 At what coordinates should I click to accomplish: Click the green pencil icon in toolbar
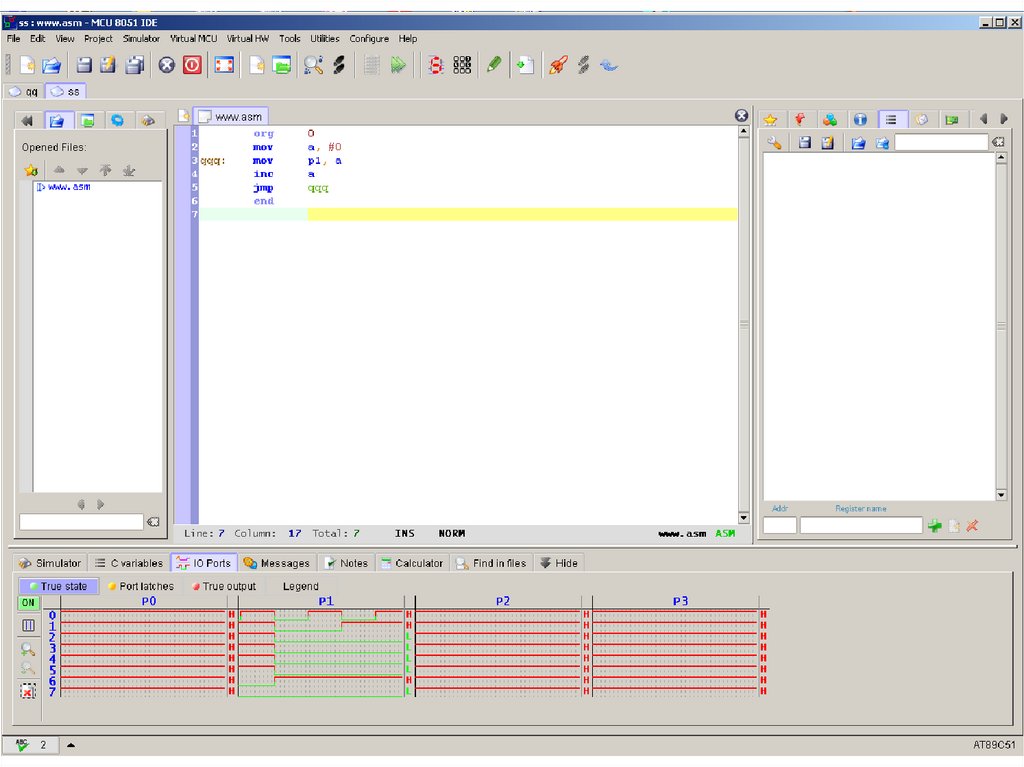493,65
